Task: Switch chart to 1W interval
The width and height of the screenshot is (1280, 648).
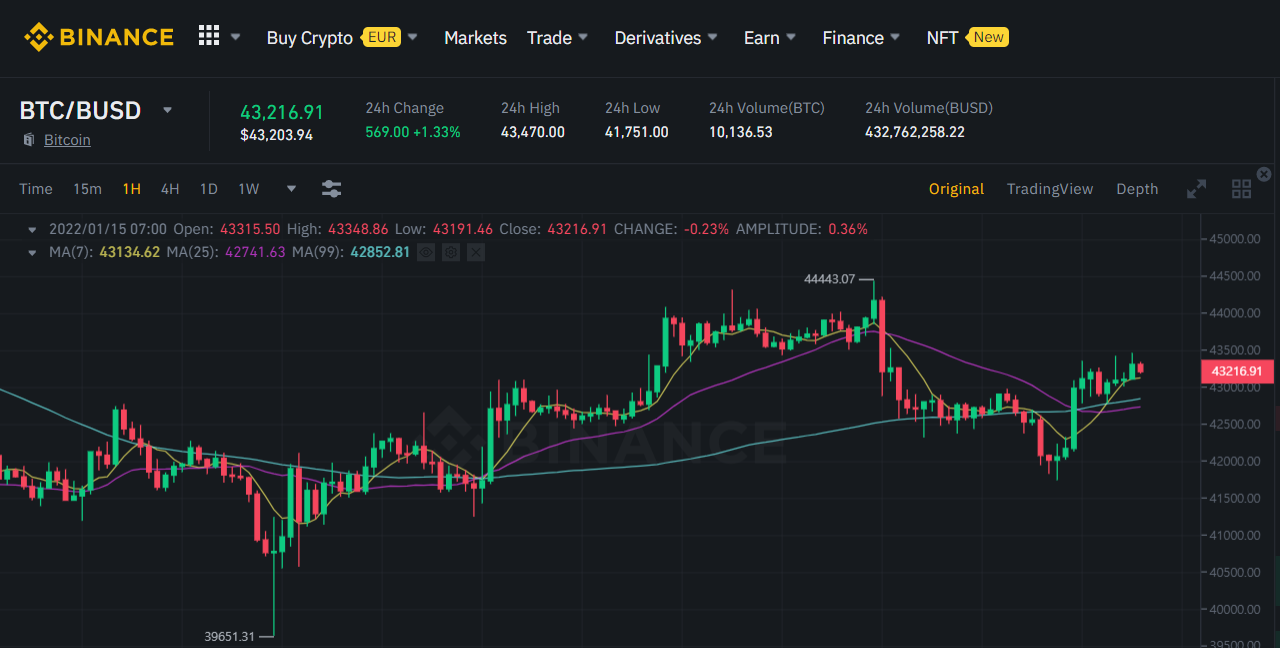Action: tap(248, 189)
